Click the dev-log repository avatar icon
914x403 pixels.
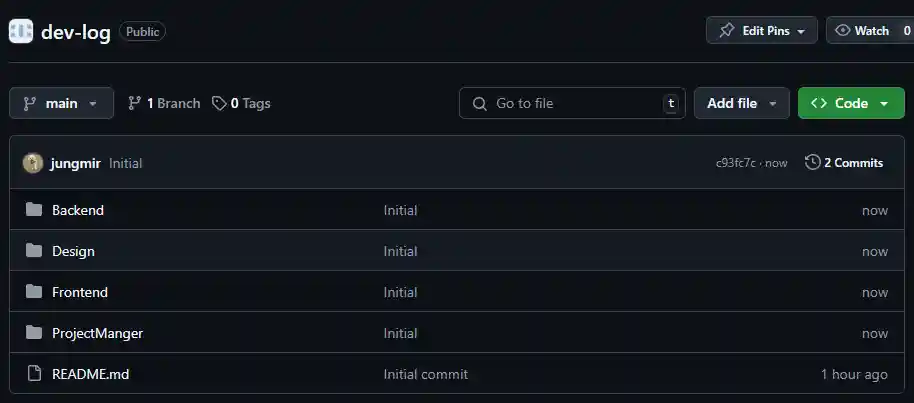pos(21,31)
